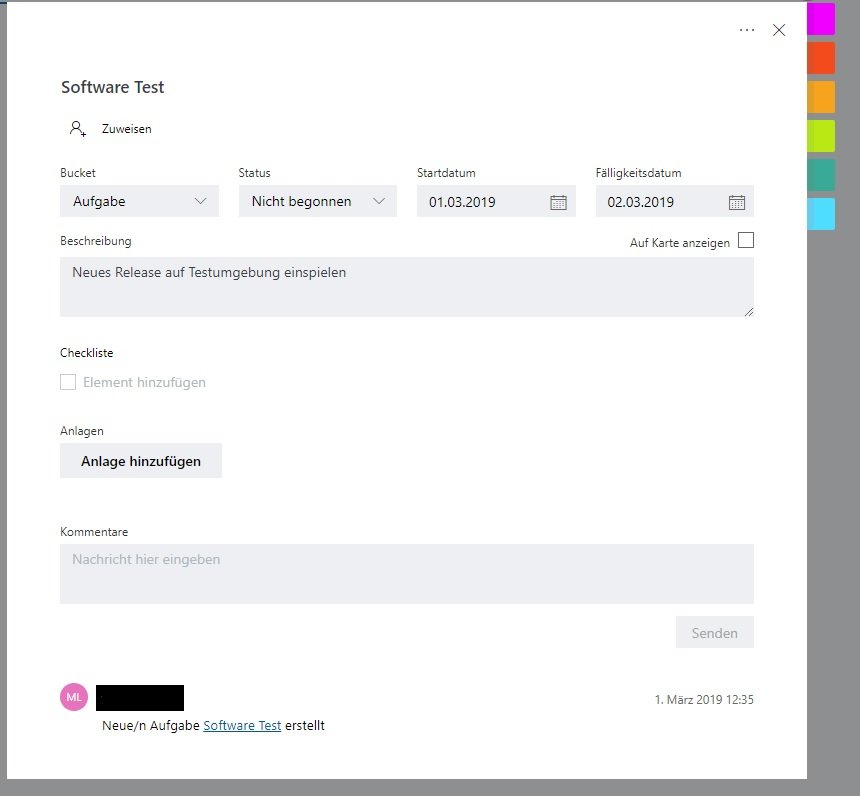Viewport: 860px width, 796px height.
Task: Open the Status dropdown Nicht begonnen
Action: pyautogui.click(x=318, y=201)
